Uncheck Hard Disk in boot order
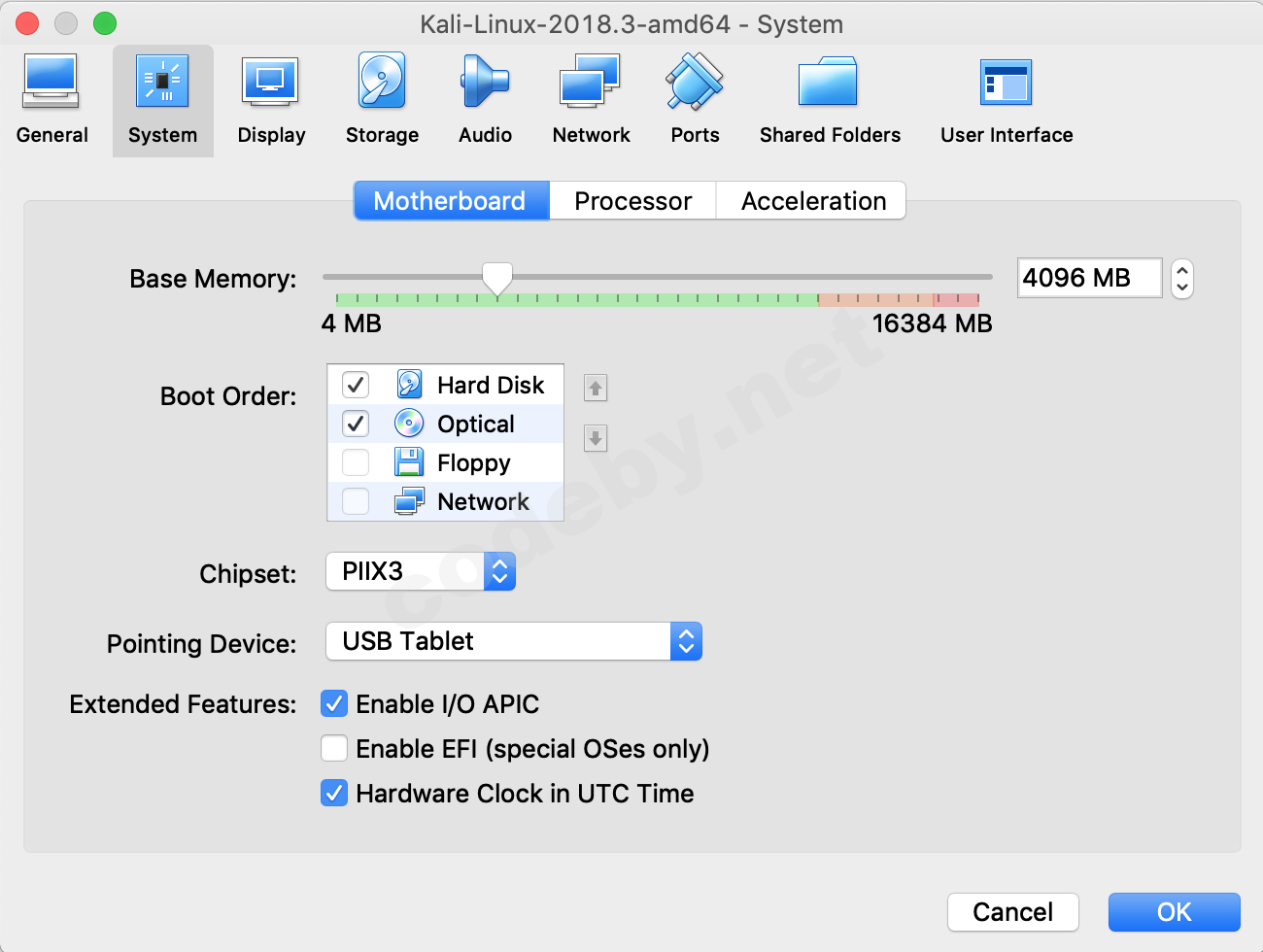Screen dimensions: 1263x952 pos(356,385)
